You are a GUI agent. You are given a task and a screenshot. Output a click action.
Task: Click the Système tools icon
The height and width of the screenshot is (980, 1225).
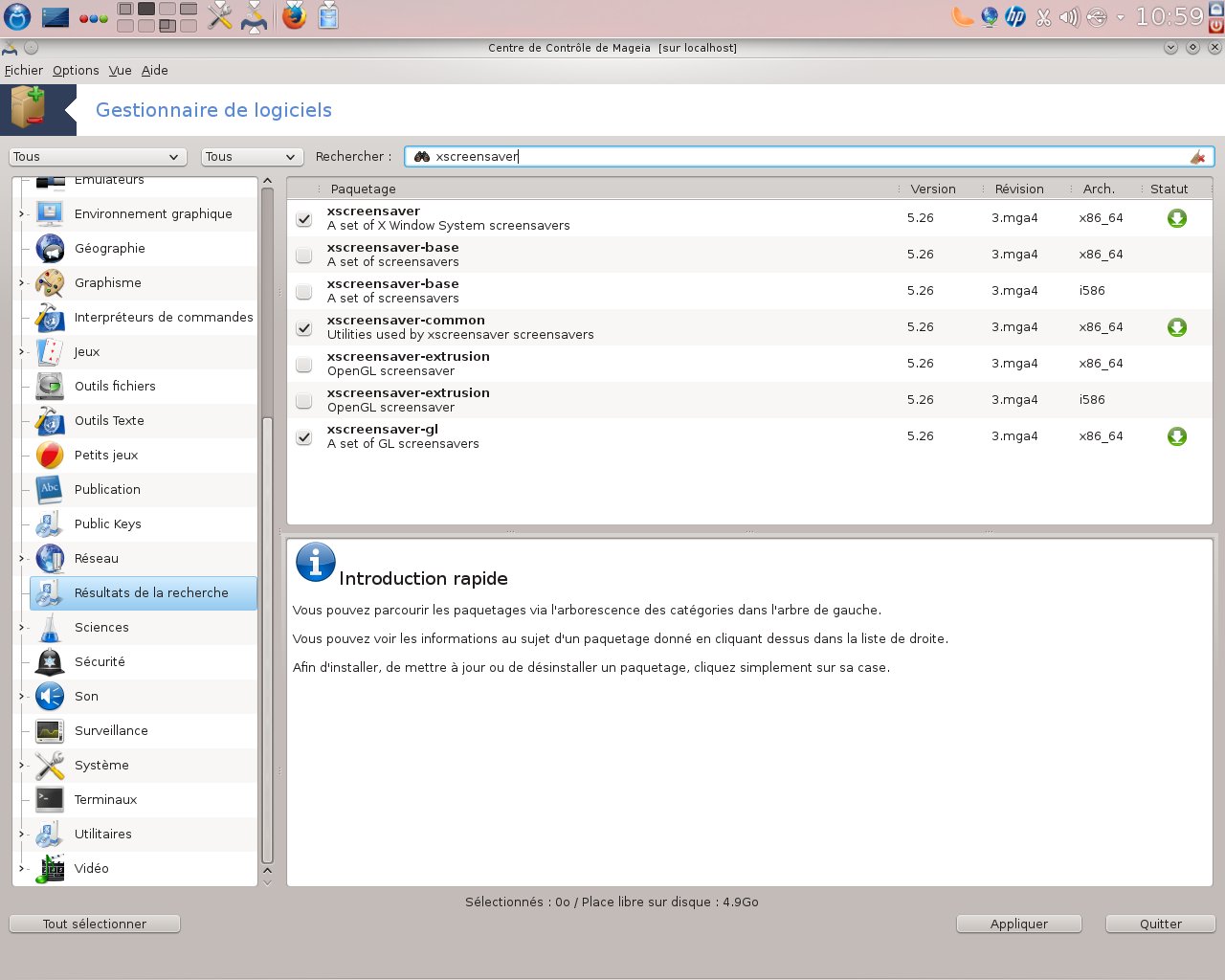pyautogui.click(x=50, y=766)
